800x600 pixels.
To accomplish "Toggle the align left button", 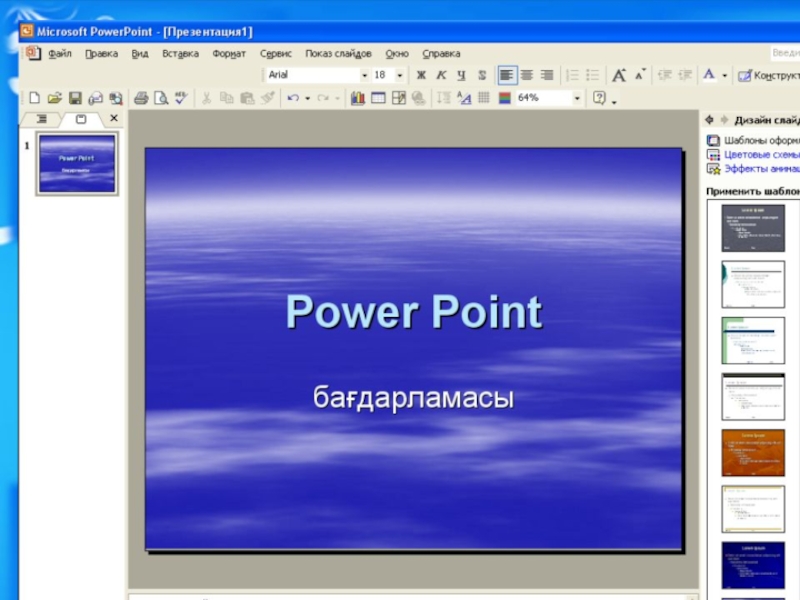I will 507,76.
